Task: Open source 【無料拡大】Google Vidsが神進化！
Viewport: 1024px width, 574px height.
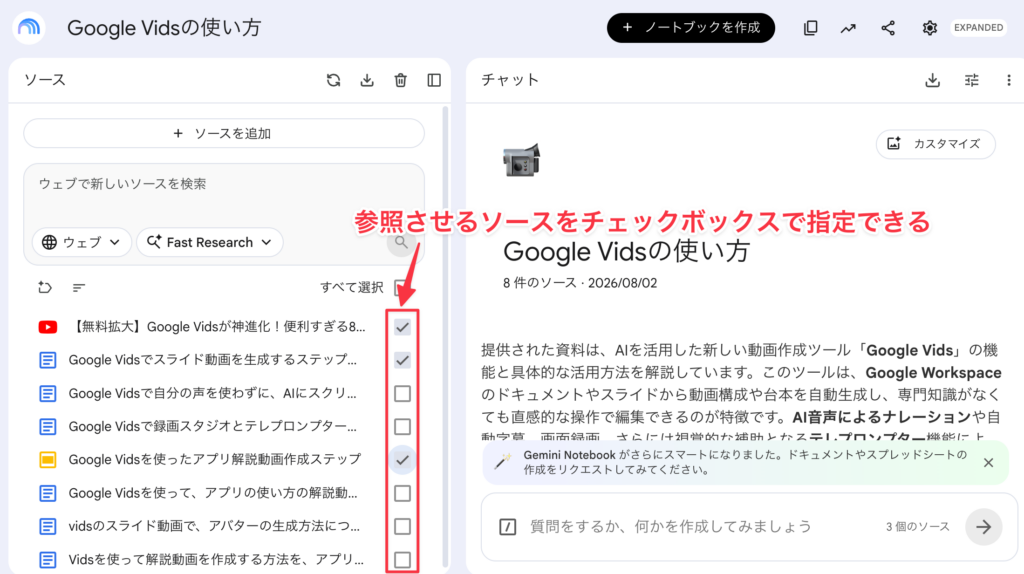Action: (217, 327)
